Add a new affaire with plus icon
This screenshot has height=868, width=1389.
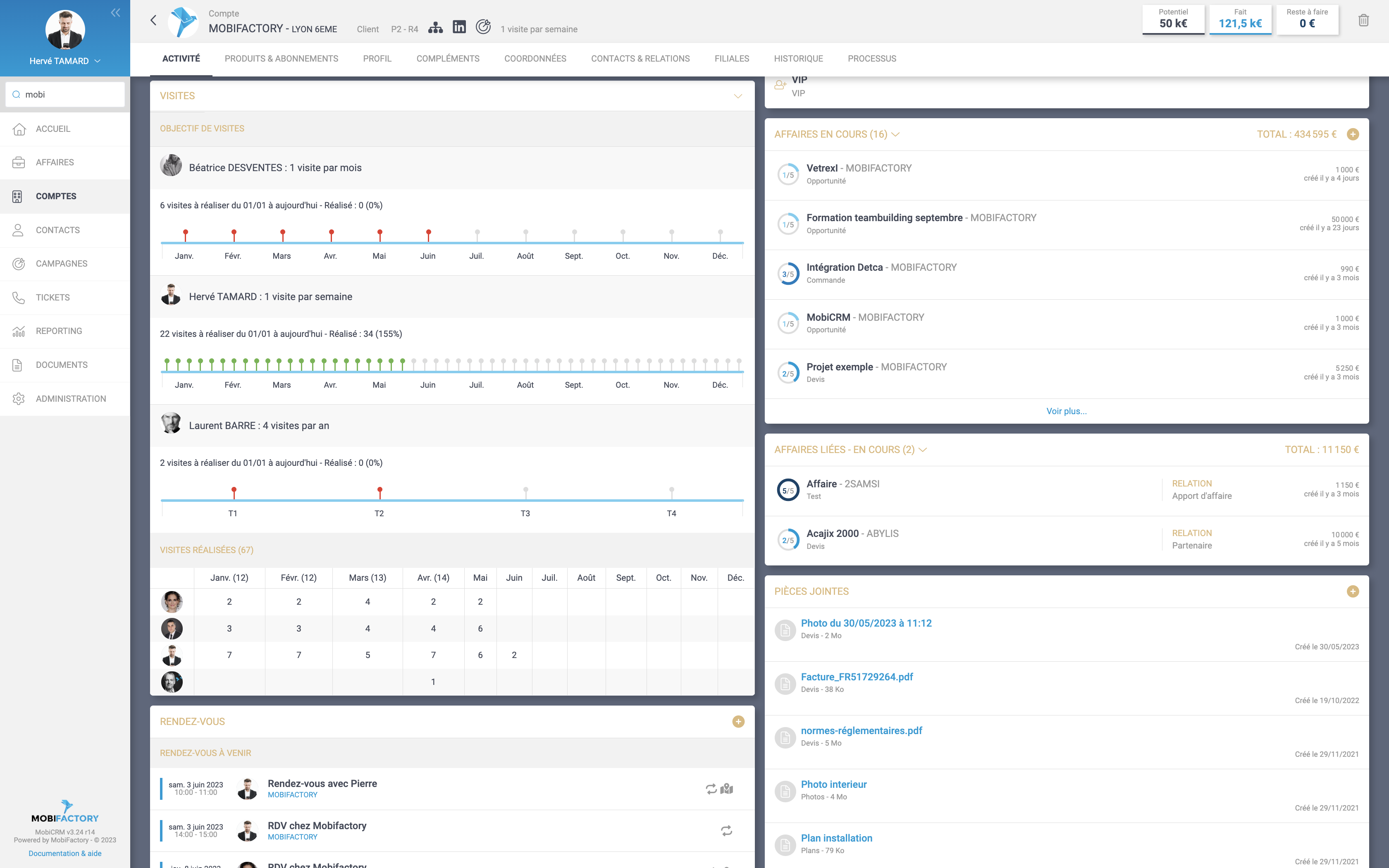coord(1353,134)
